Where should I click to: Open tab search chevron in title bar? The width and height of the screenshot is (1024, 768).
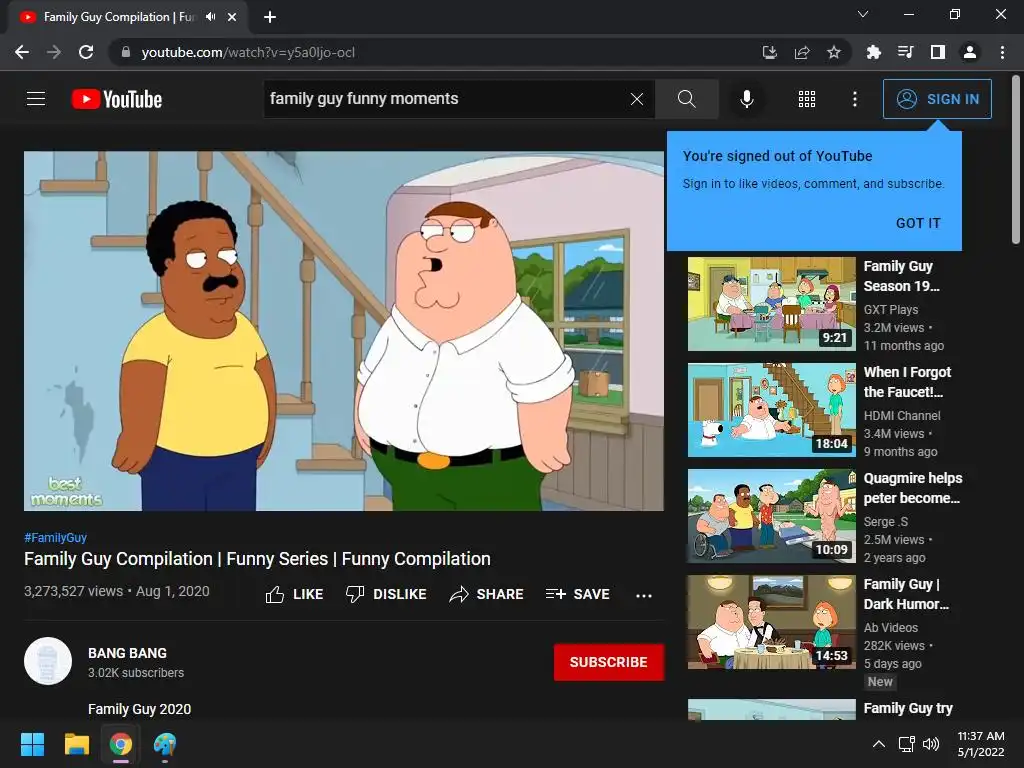tap(863, 14)
